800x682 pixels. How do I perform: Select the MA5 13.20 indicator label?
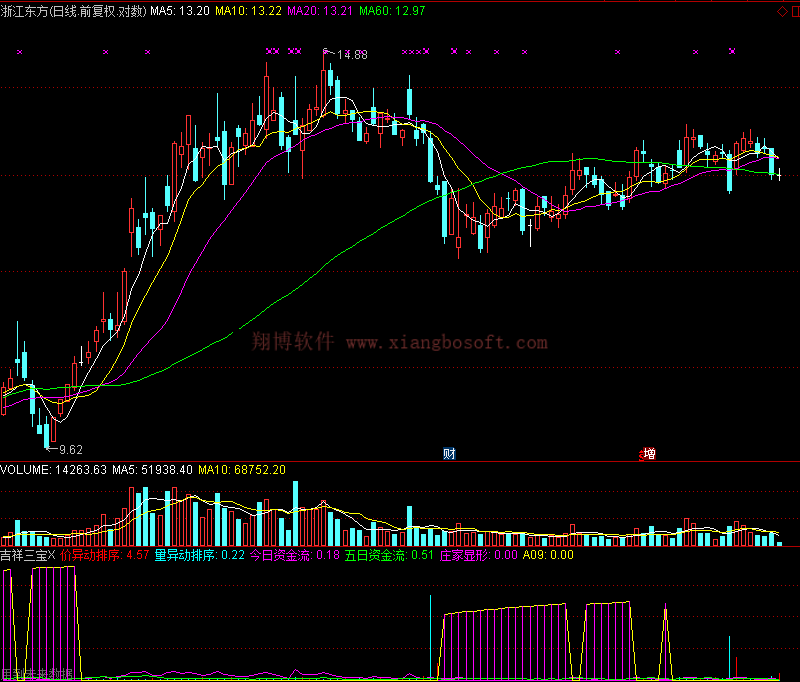[x=180, y=11]
